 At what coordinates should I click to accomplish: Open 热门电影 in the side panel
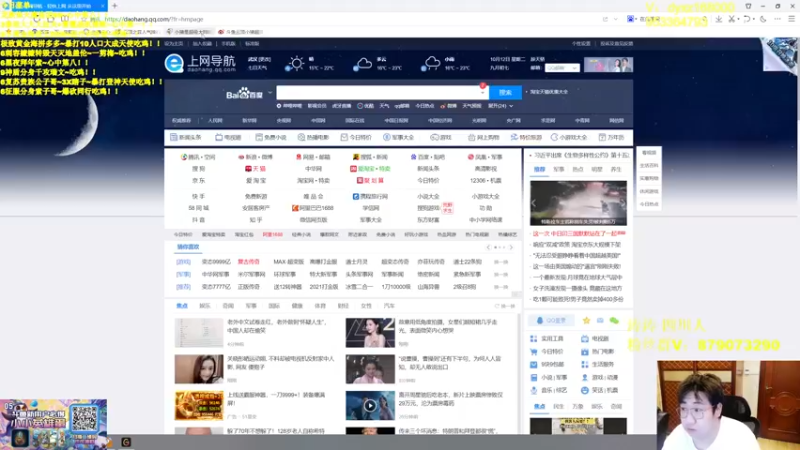point(598,352)
